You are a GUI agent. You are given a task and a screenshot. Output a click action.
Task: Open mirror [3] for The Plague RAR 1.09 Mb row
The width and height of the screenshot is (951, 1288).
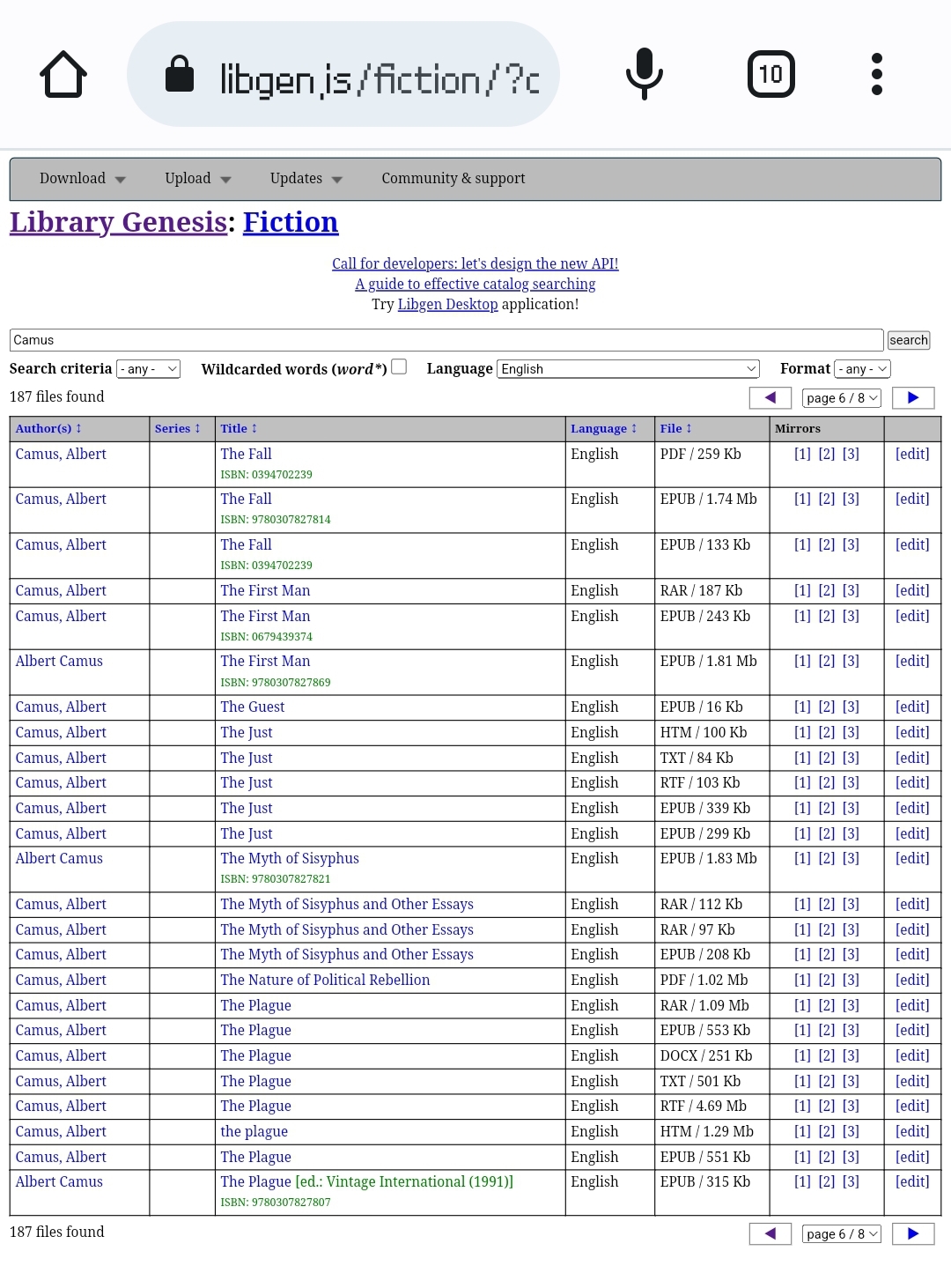pyautogui.click(x=851, y=1005)
